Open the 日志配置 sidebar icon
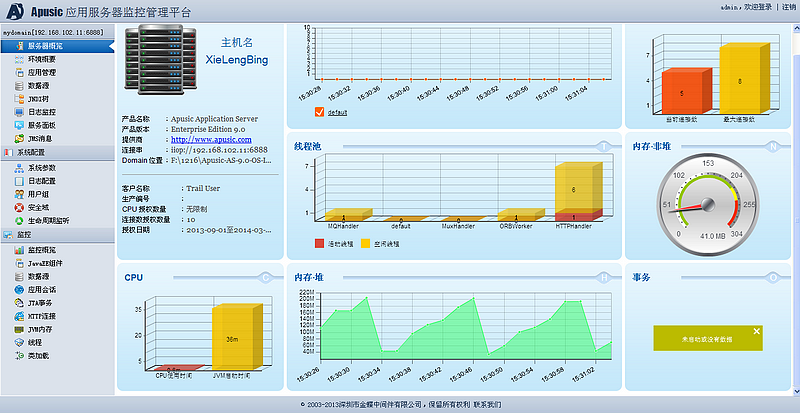The height and width of the screenshot is (413, 800). tap(19, 181)
